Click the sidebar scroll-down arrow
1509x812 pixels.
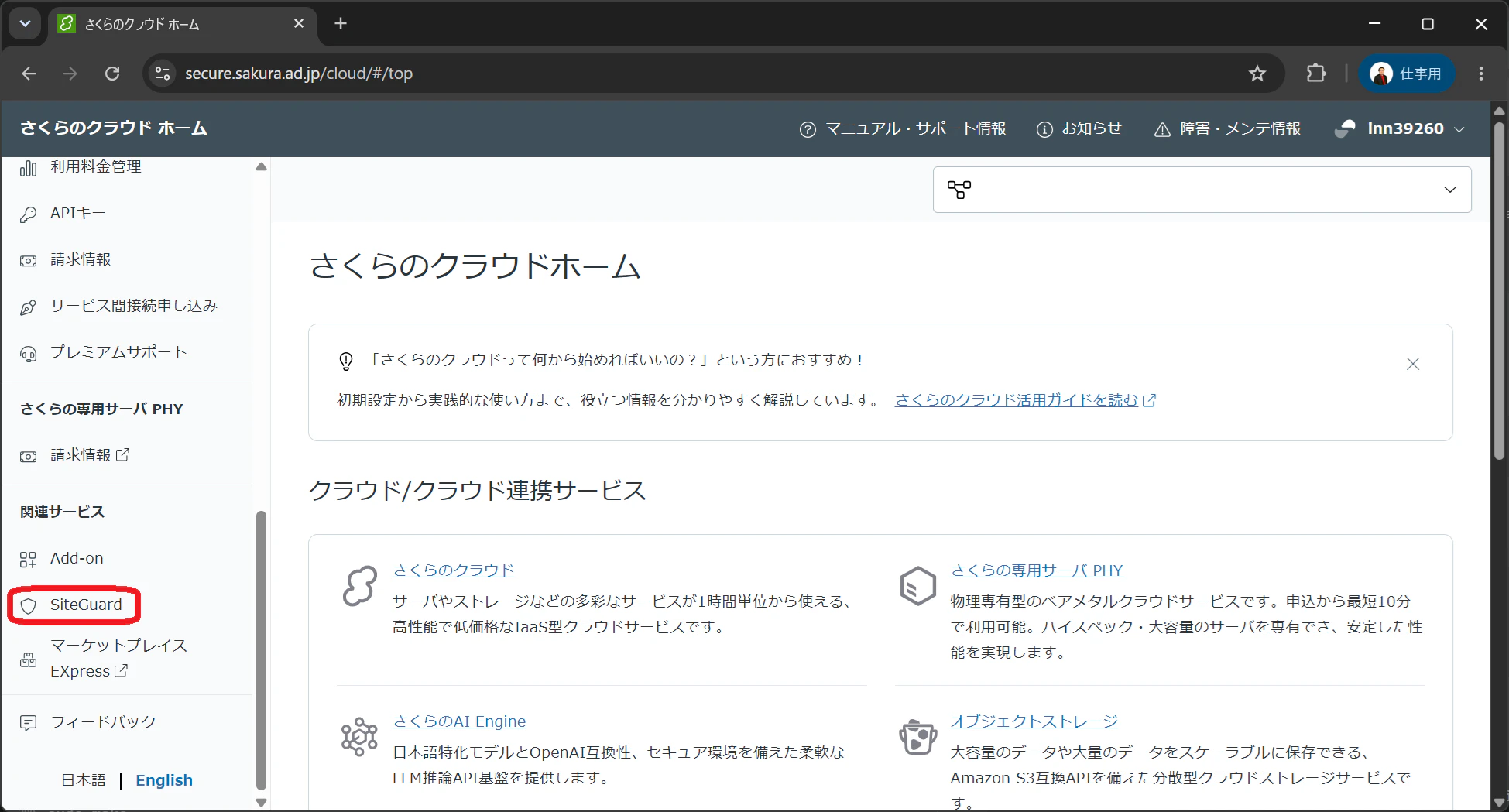[x=261, y=803]
